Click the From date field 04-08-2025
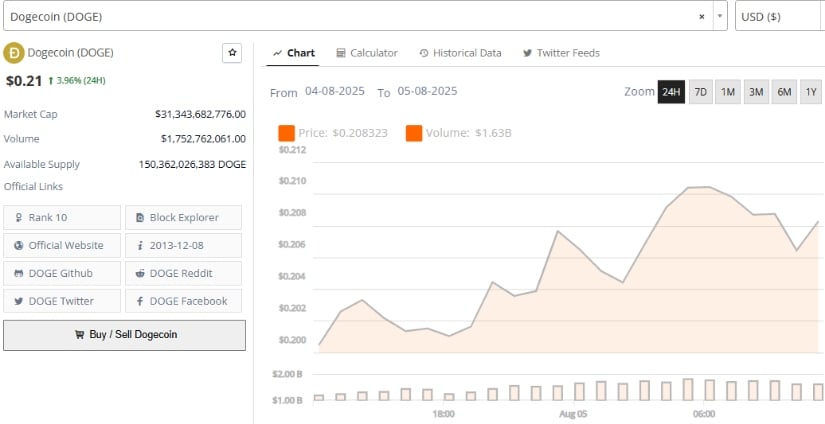825x424 pixels. coord(335,91)
